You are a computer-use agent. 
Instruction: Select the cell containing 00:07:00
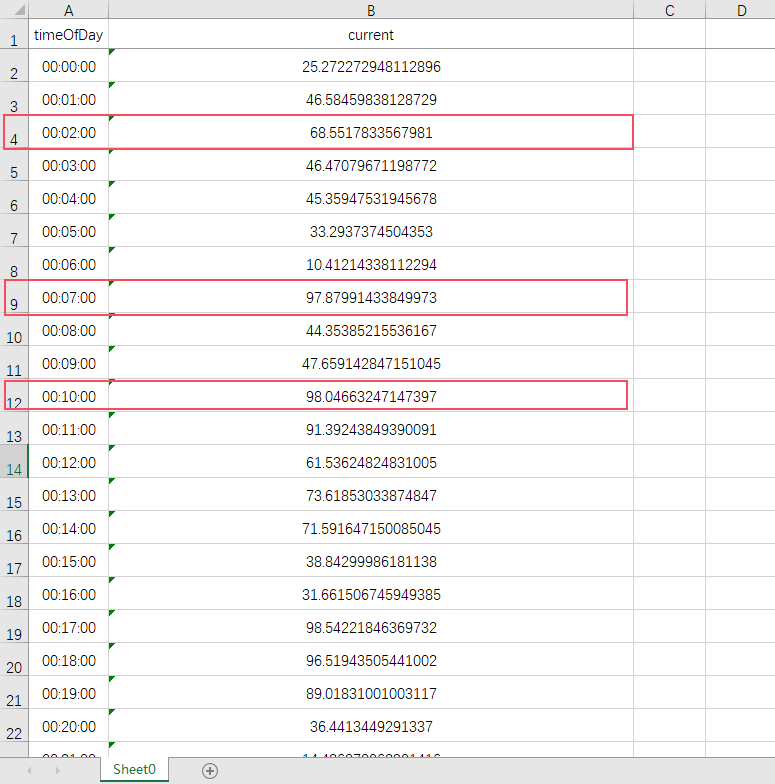[69, 298]
